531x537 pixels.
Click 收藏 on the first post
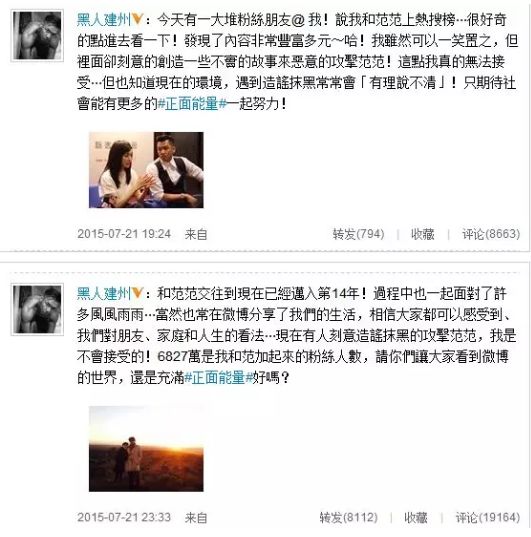(423, 234)
